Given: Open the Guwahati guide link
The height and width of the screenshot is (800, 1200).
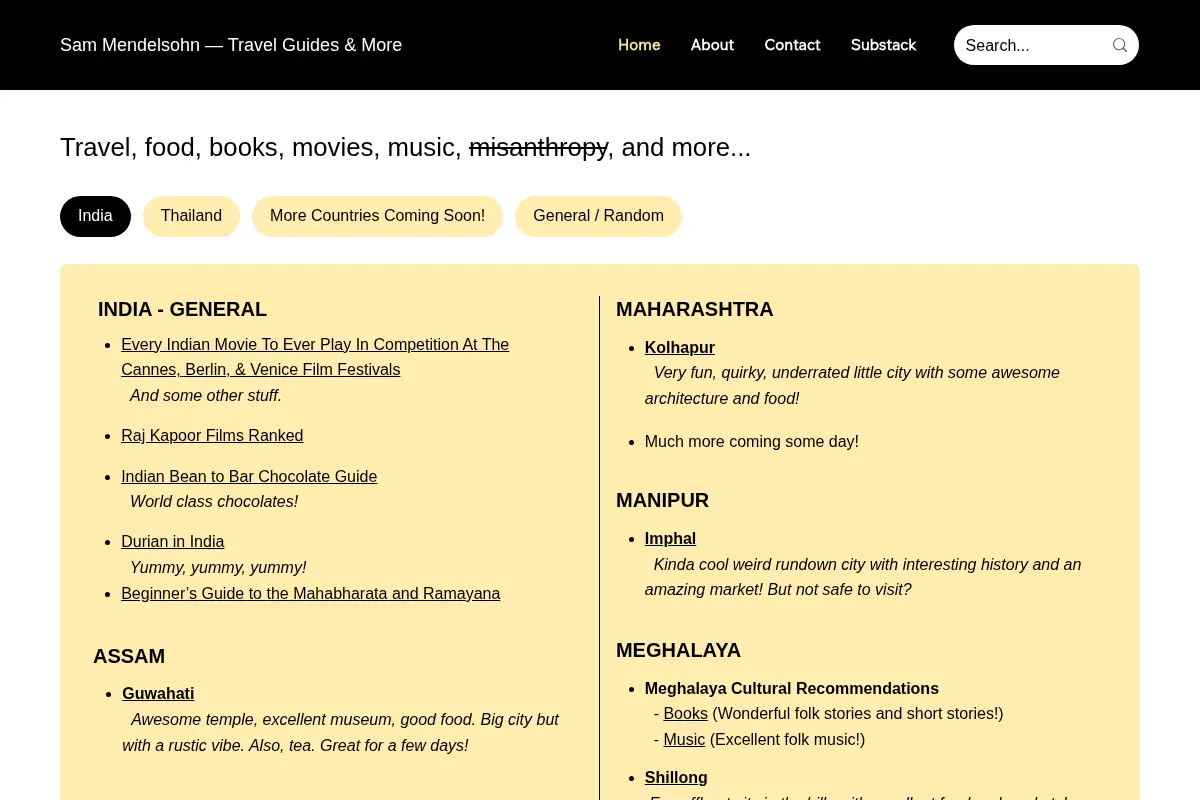Looking at the screenshot, I should pyautogui.click(x=158, y=694).
